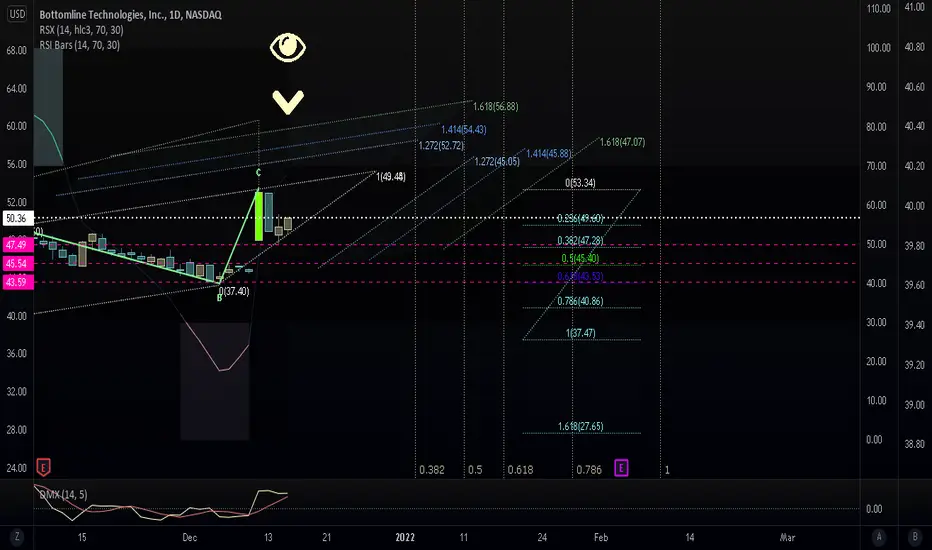Select retracement level 0.5(45.40)
This screenshot has height=550, width=932.
tap(580, 258)
